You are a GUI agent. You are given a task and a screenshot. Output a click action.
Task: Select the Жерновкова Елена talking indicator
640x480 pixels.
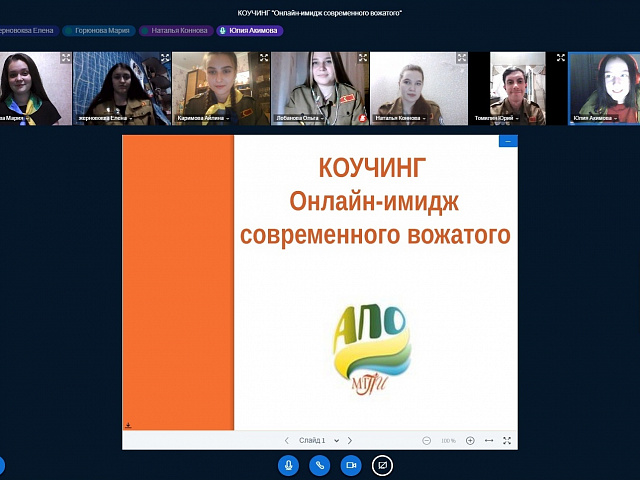pos(28,31)
